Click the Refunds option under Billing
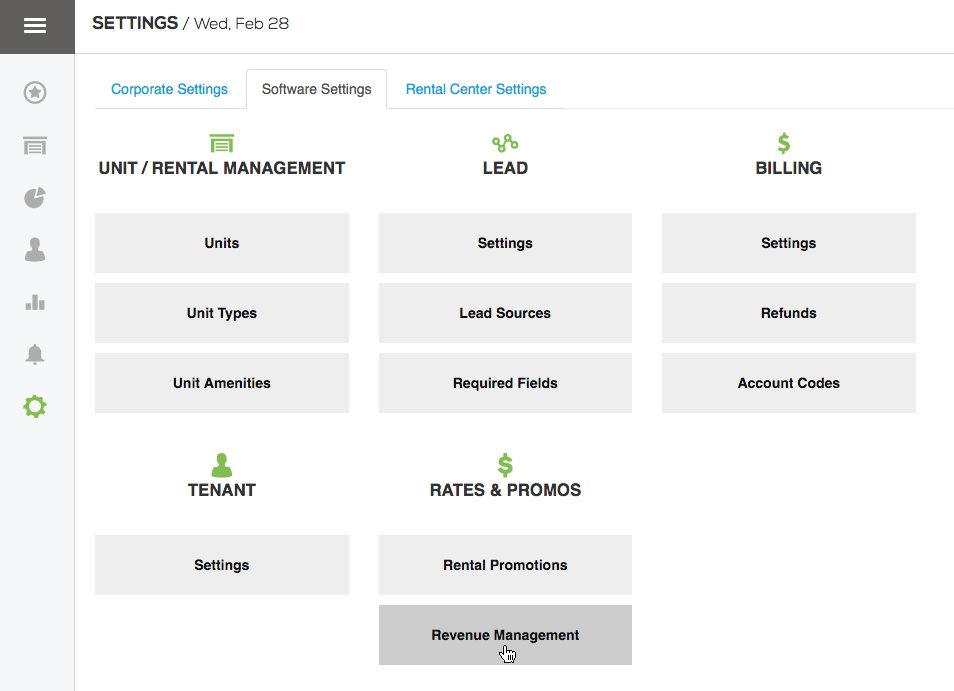 pos(788,313)
